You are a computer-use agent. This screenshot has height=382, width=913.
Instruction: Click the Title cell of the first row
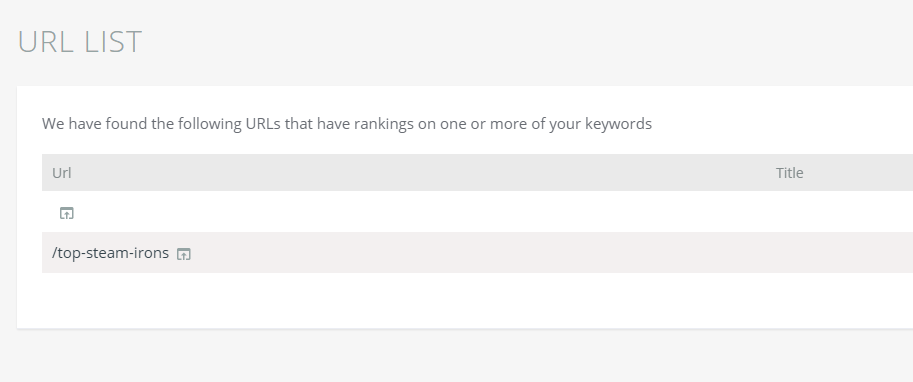(844, 212)
